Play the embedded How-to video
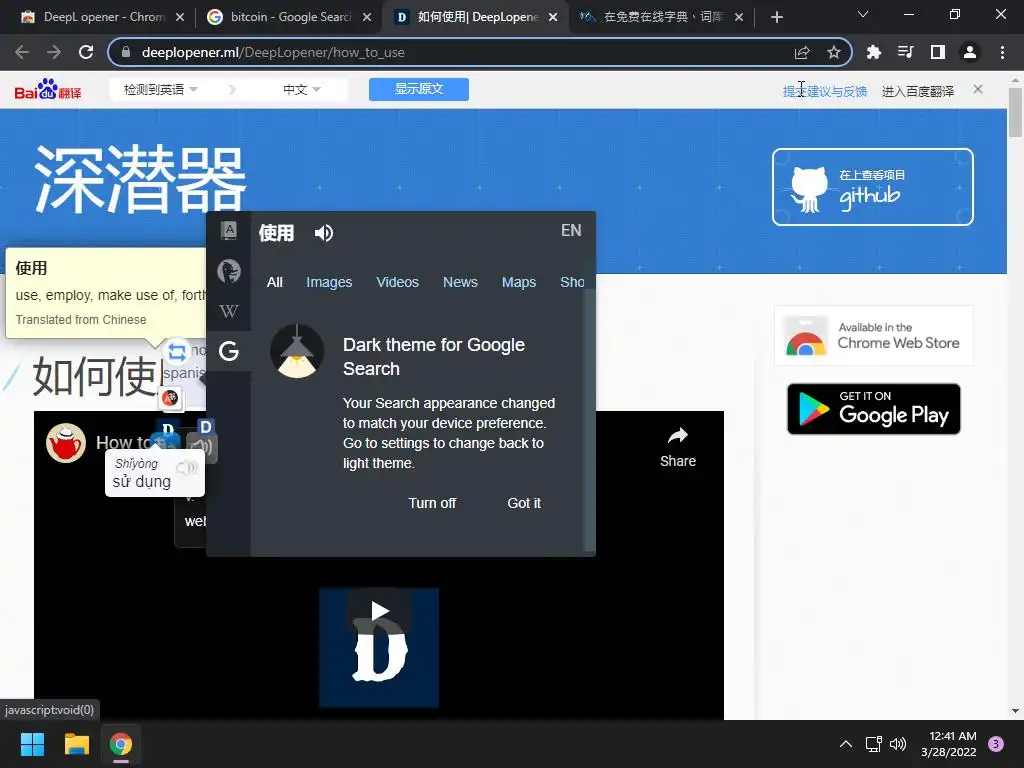The height and width of the screenshot is (768, 1024). pyautogui.click(x=379, y=611)
